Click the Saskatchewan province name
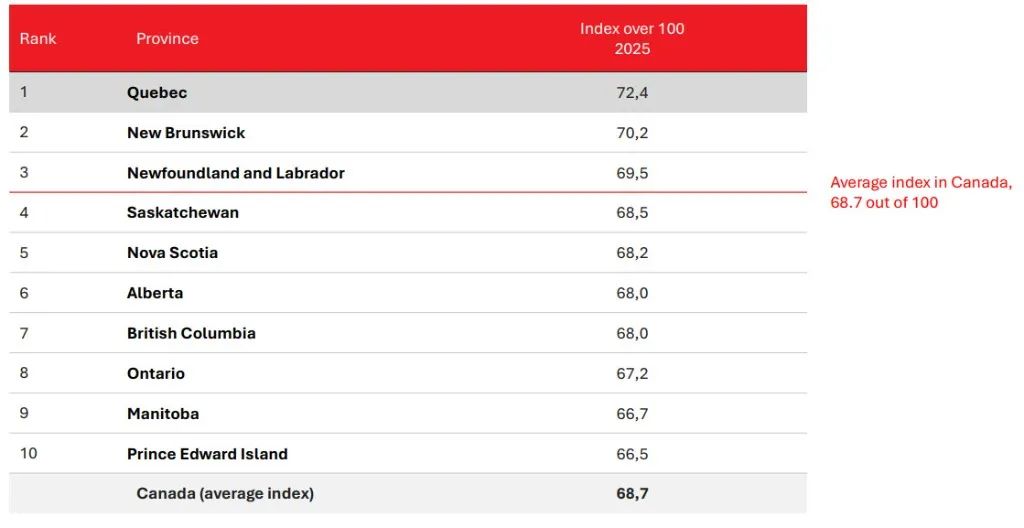The image size is (1024, 528). click(x=183, y=212)
